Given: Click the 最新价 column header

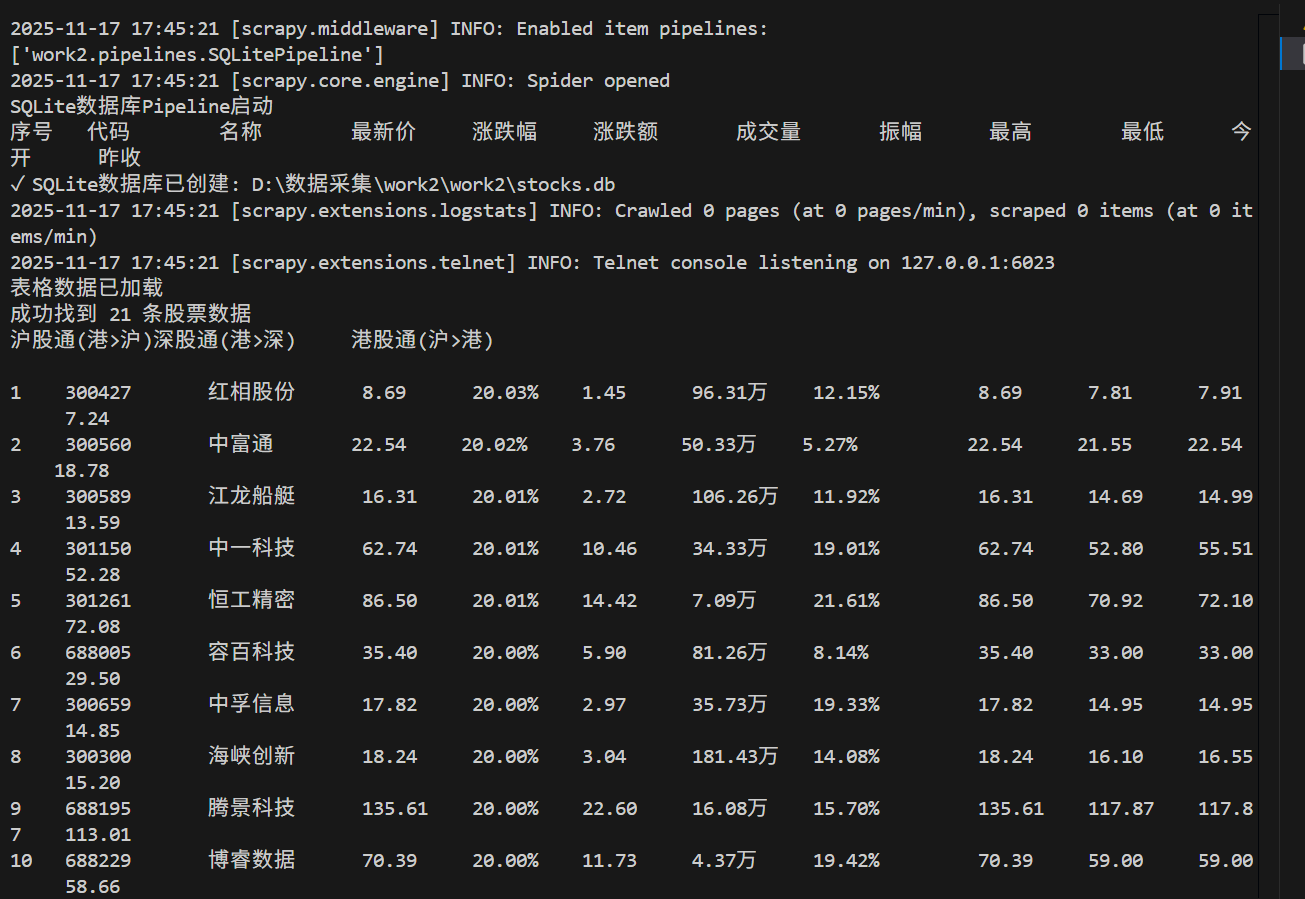Looking at the screenshot, I should [x=383, y=132].
